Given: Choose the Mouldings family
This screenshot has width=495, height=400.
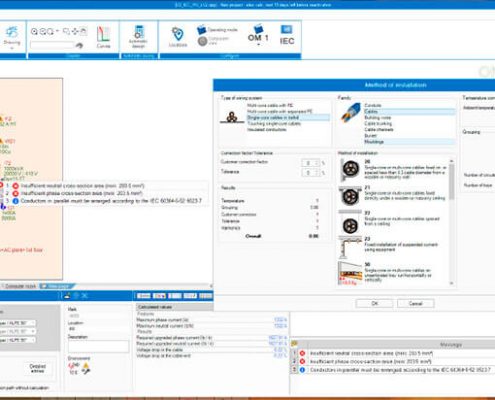Looking at the screenshot, I should [x=409, y=142].
